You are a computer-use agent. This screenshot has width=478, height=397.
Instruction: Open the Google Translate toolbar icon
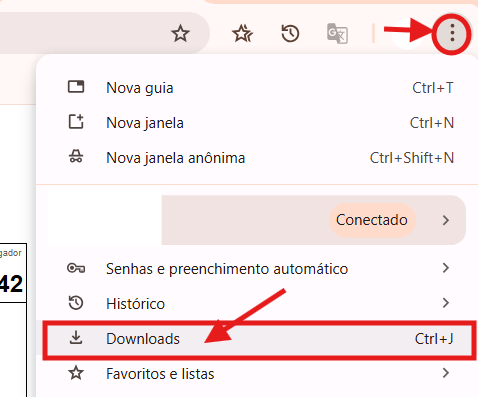(x=337, y=33)
